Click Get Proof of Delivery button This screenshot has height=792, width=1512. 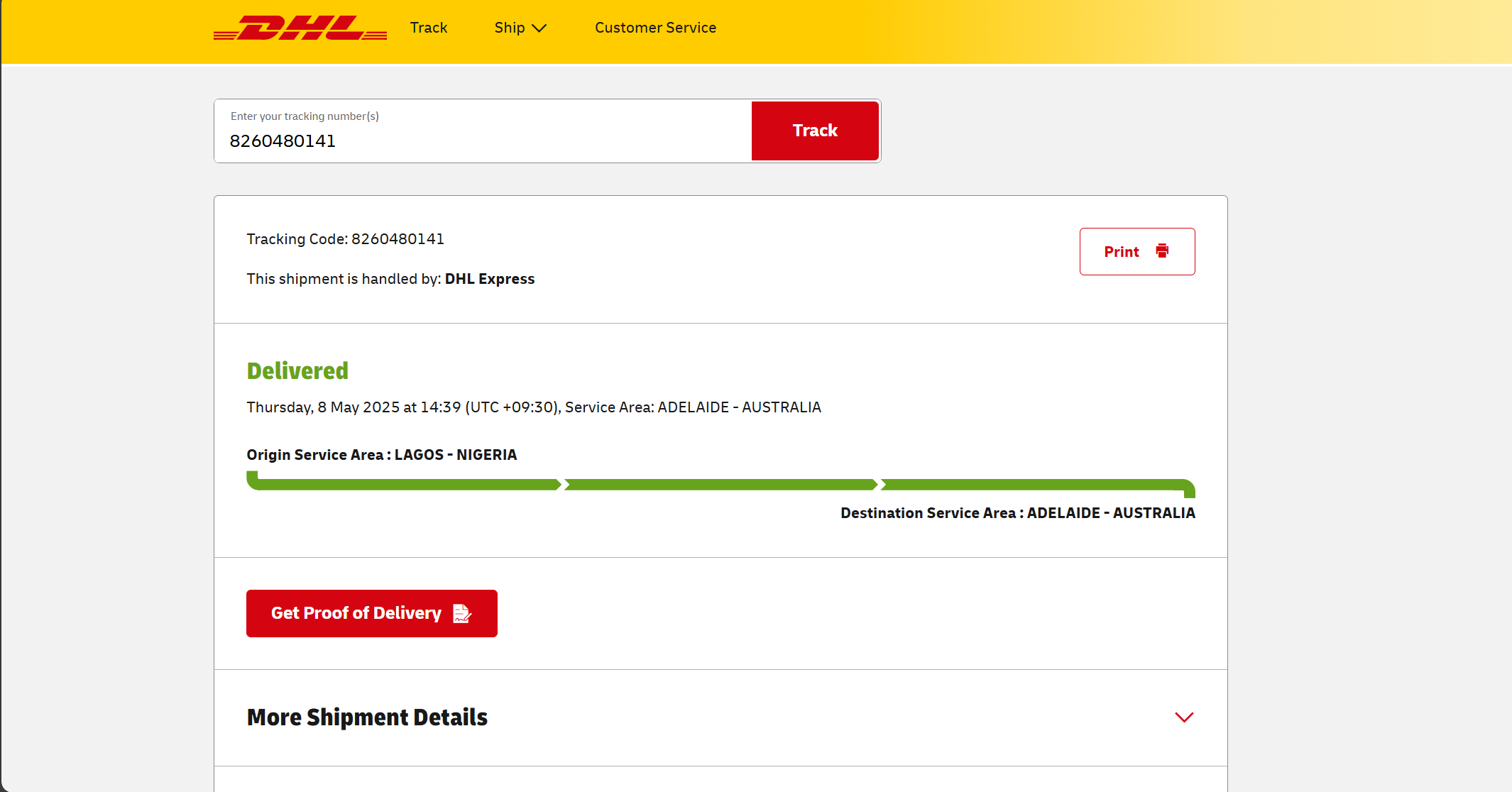tap(372, 613)
